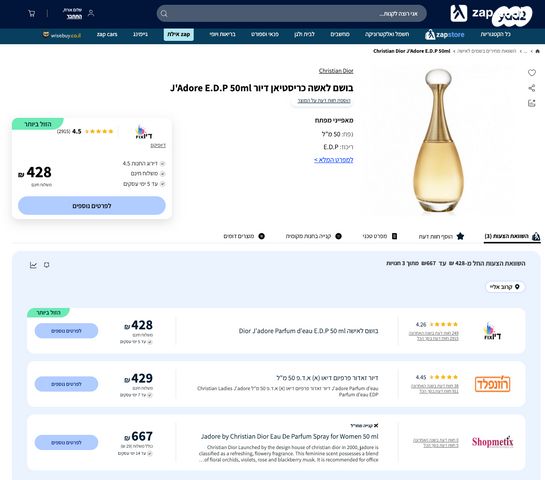The image size is (545, 480).
Task: Select the הוסף חוות דעת tab
Action: (x=441, y=236)
